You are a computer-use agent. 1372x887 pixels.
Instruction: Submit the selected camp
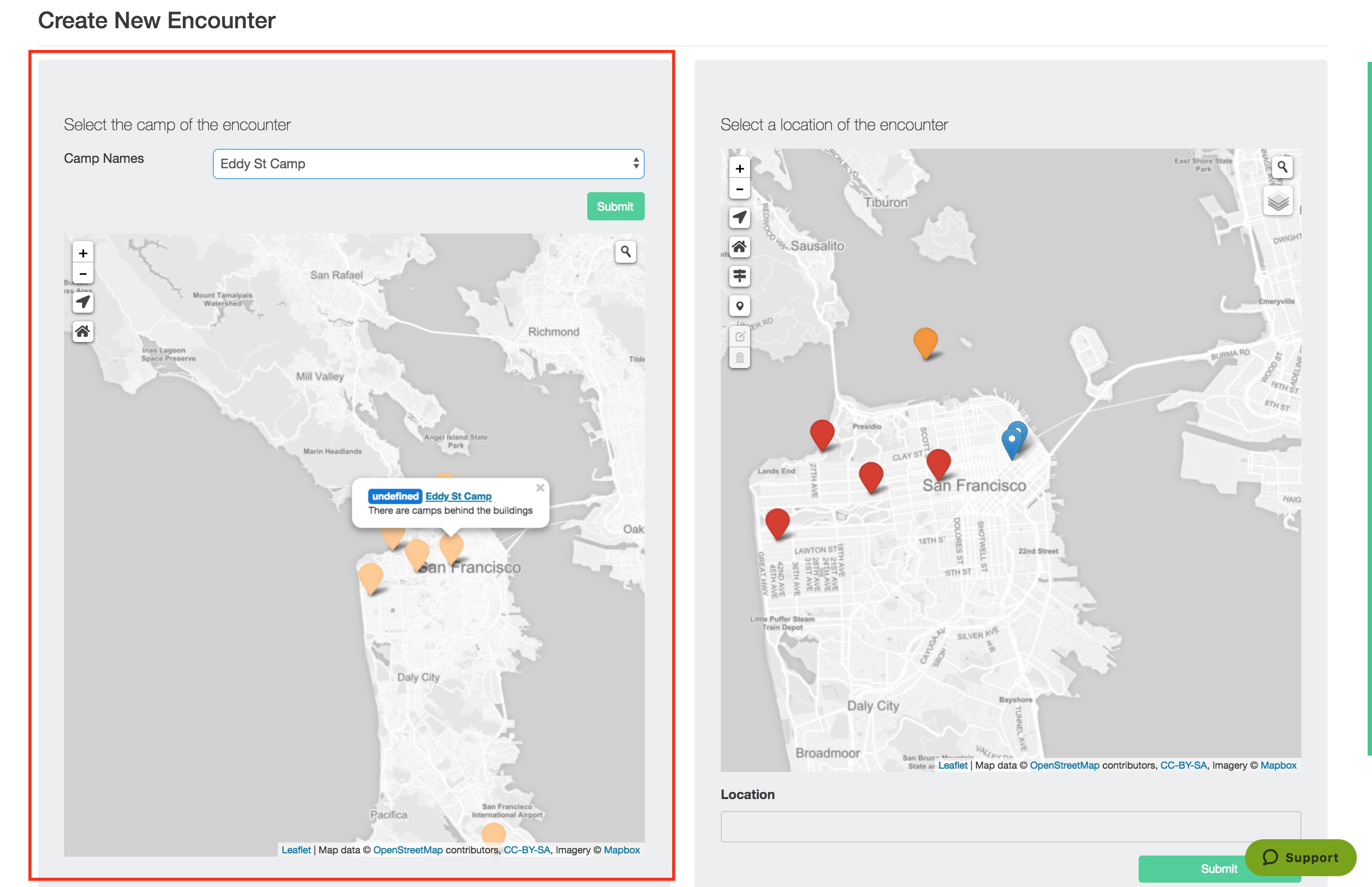[615, 206]
